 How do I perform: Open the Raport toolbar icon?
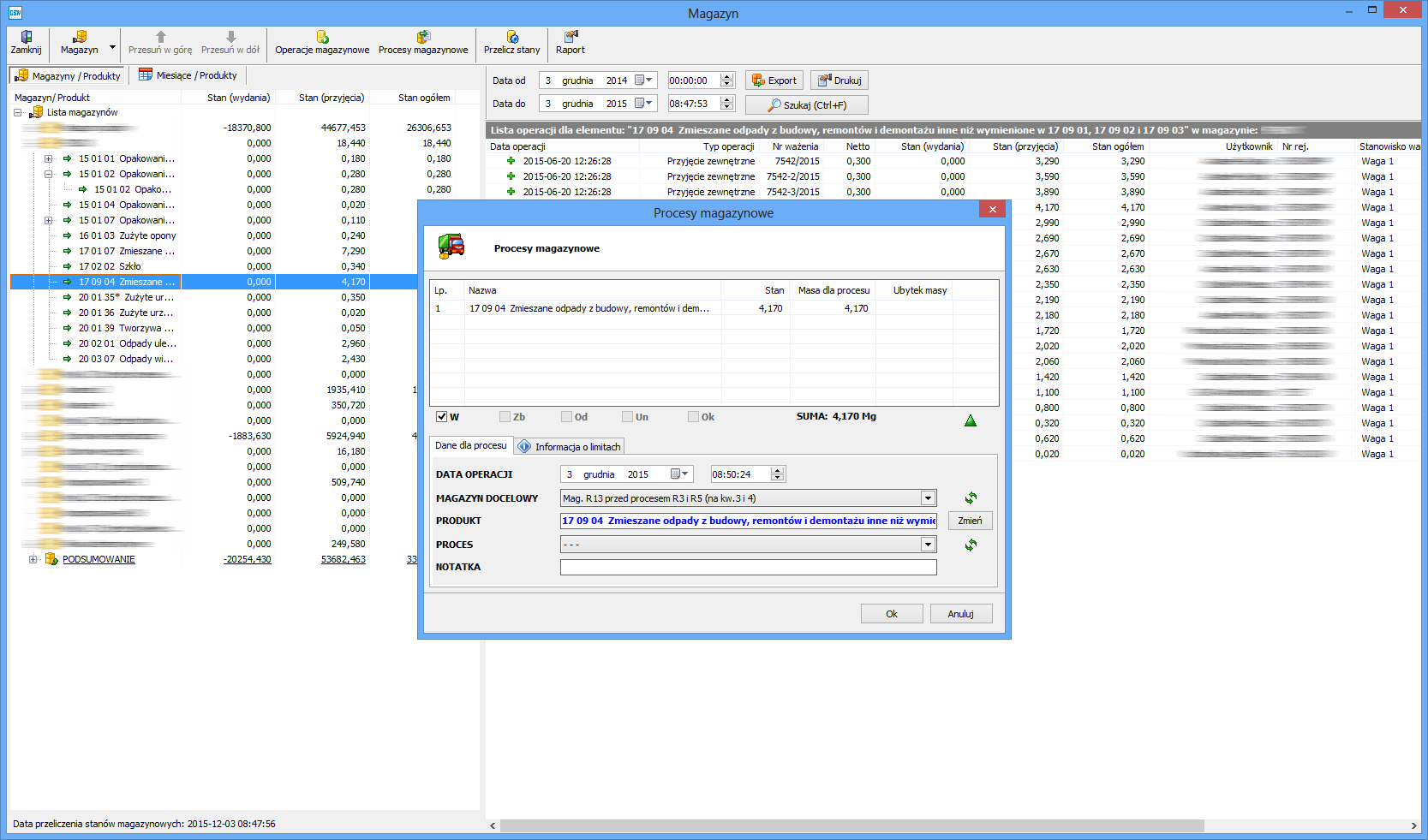[571, 37]
